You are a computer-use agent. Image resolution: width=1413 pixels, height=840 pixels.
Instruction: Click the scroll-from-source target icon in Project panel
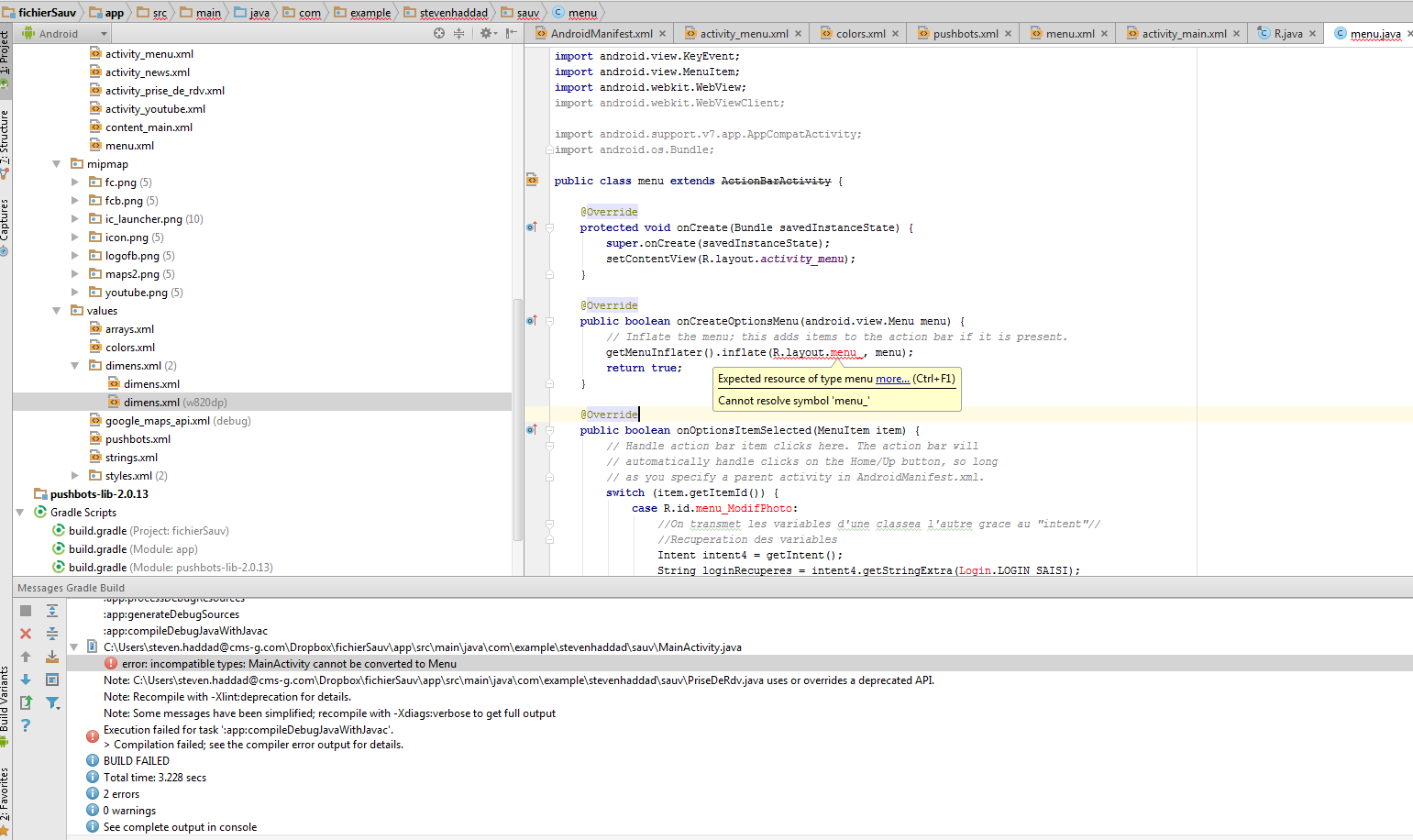click(439, 33)
